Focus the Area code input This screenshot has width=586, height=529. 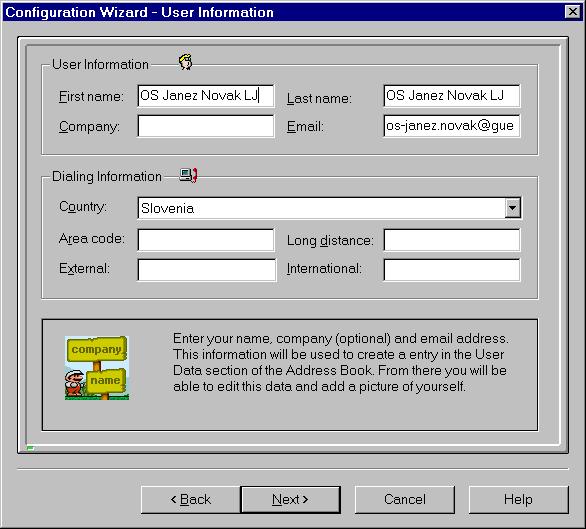(x=206, y=240)
